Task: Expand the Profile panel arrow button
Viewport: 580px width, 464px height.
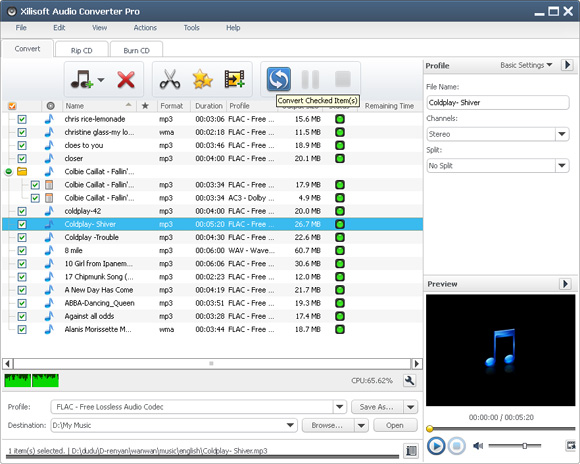Action: click(x=567, y=65)
